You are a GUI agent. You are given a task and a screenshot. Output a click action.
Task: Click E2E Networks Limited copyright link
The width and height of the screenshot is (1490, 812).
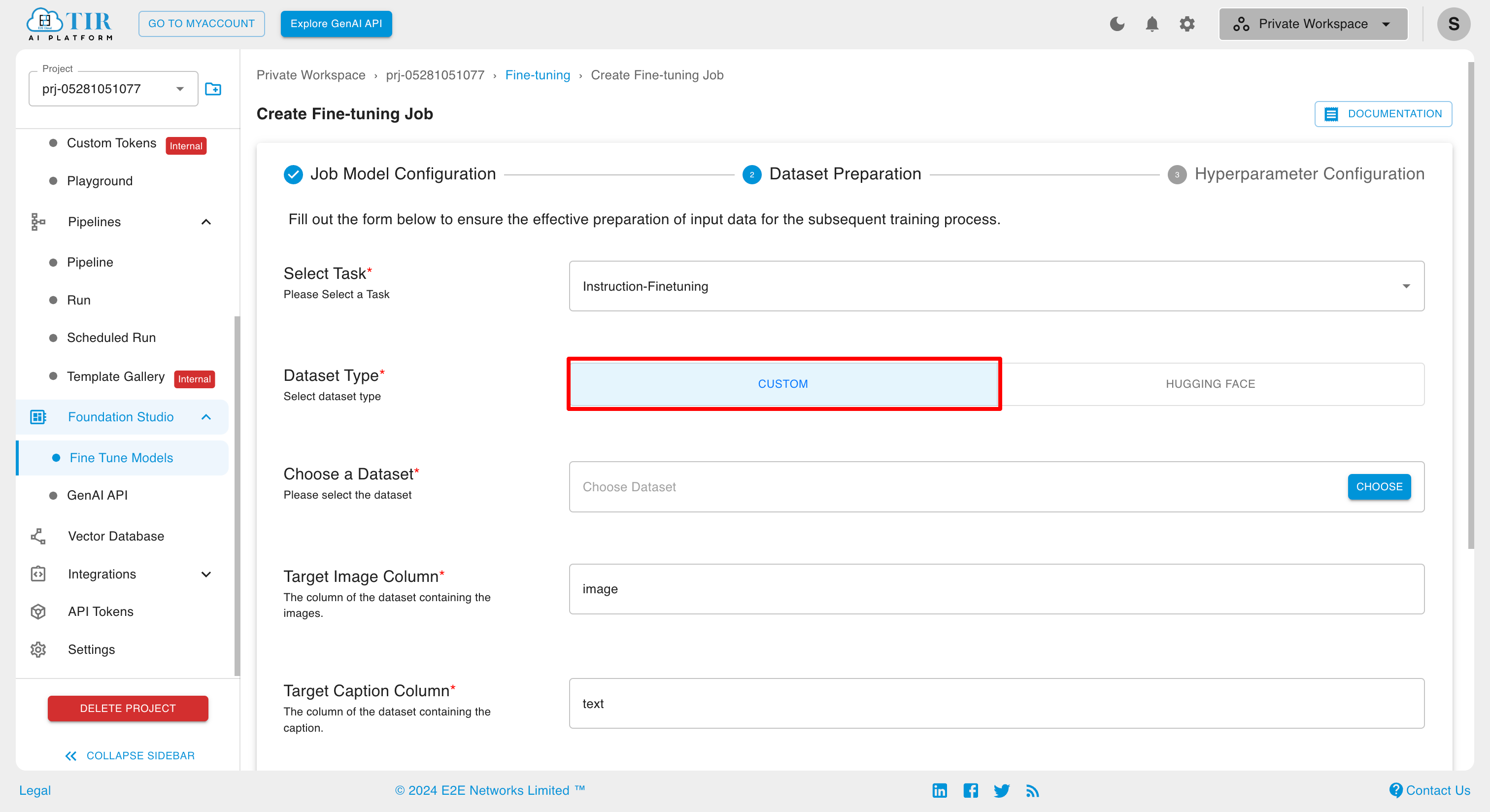click(x=490, y=790)
